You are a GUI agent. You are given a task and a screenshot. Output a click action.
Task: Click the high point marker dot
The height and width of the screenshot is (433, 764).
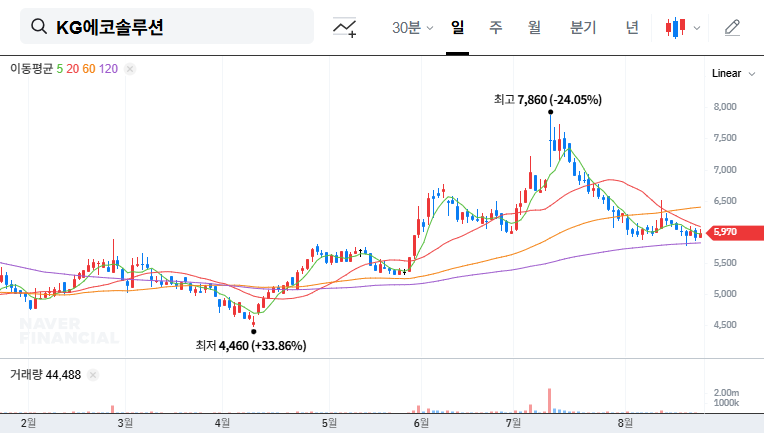(551, 112)
